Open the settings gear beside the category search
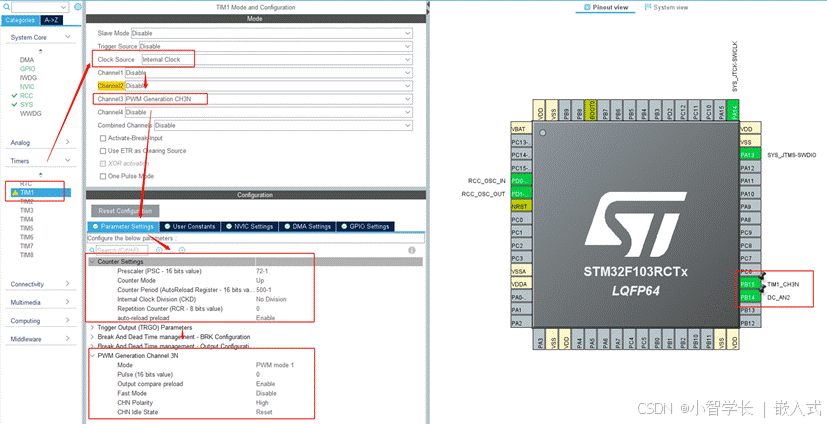Viewport: 827px width, 424px height. point(78,7)
